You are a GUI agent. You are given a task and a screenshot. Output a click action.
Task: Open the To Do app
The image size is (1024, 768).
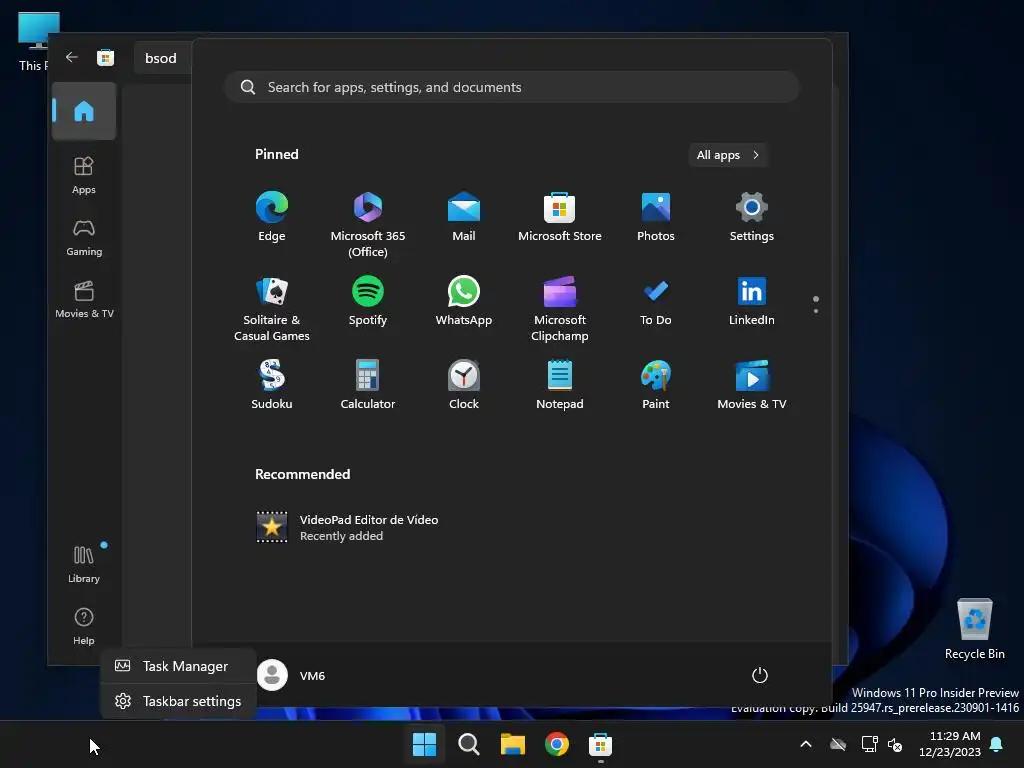pyautogui.click(x=656, y=301)
